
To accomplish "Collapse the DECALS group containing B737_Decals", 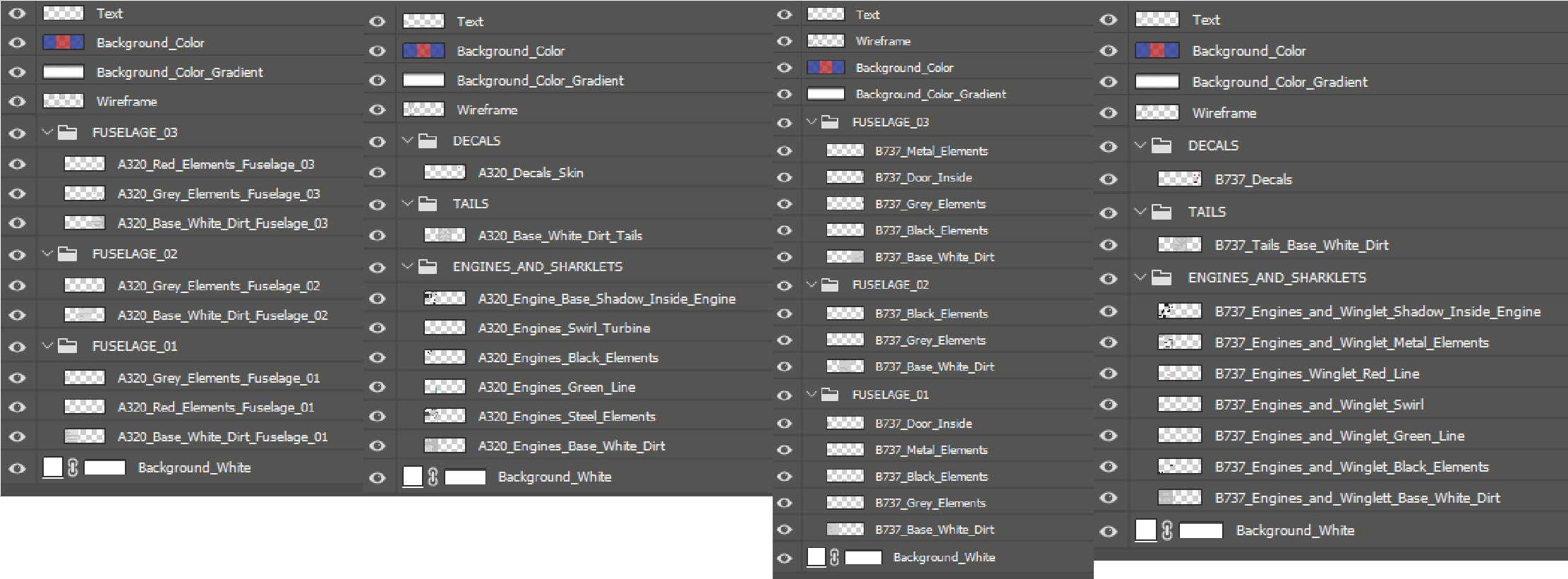I will (x=1140, y=145).
